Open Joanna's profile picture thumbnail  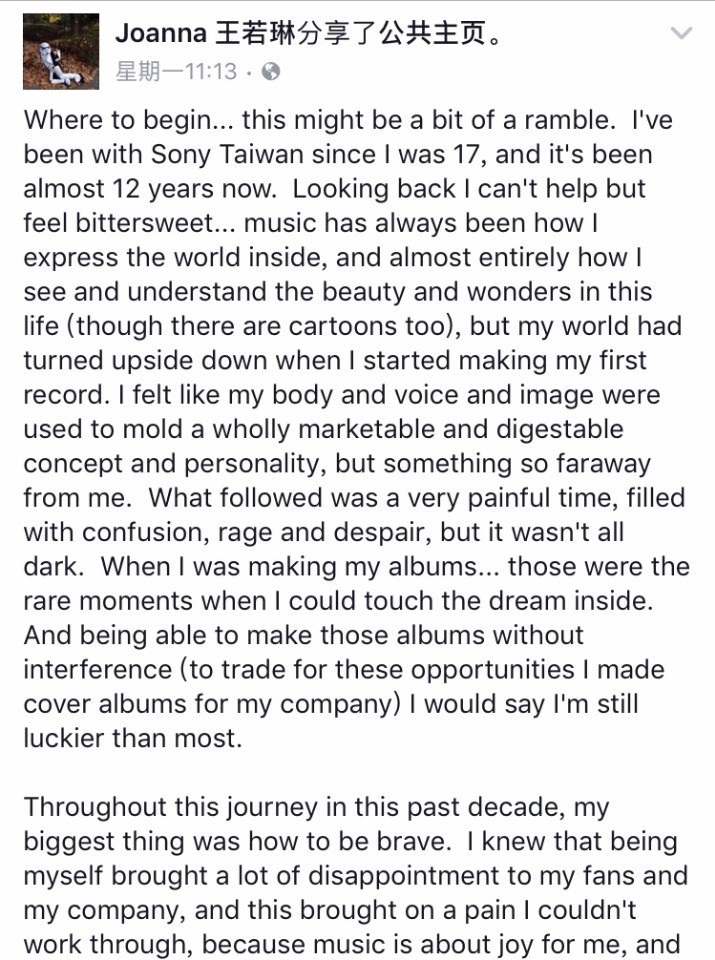click(x=60, y=51)
